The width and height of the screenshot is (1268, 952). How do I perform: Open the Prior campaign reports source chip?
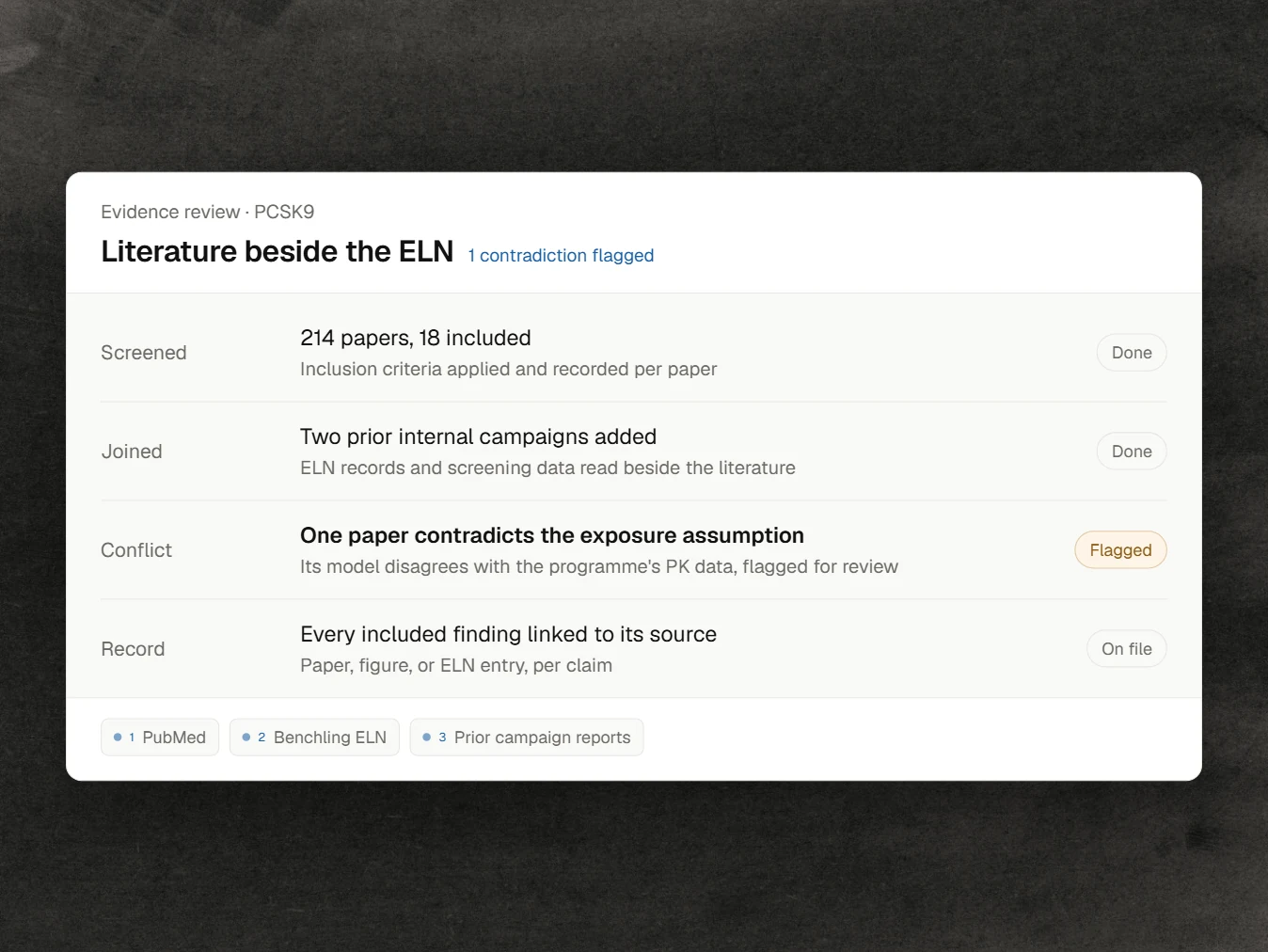click(x=527, y=738)
